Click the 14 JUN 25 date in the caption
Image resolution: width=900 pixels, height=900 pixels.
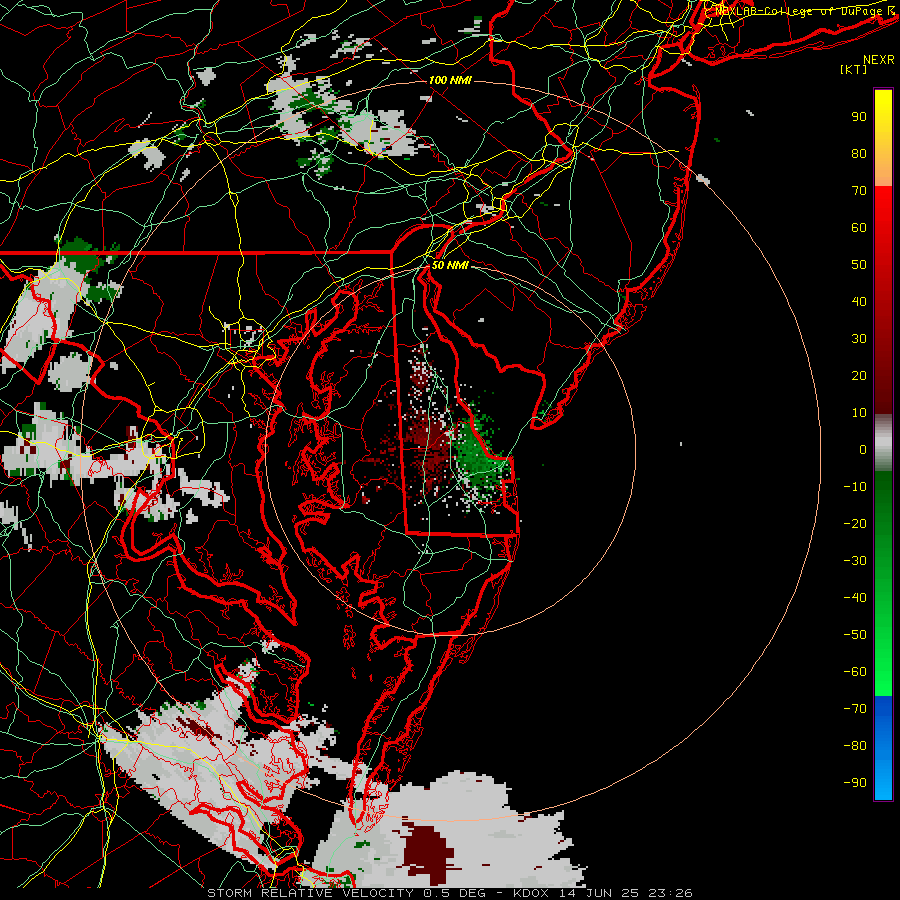click(x=600, y=893)
